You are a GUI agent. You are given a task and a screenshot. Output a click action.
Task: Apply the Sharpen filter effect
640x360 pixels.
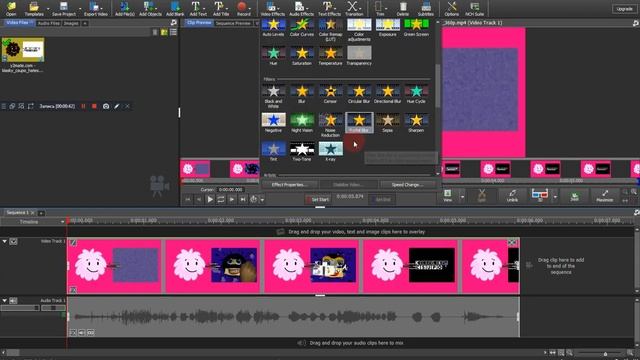[x=416, y=123]
